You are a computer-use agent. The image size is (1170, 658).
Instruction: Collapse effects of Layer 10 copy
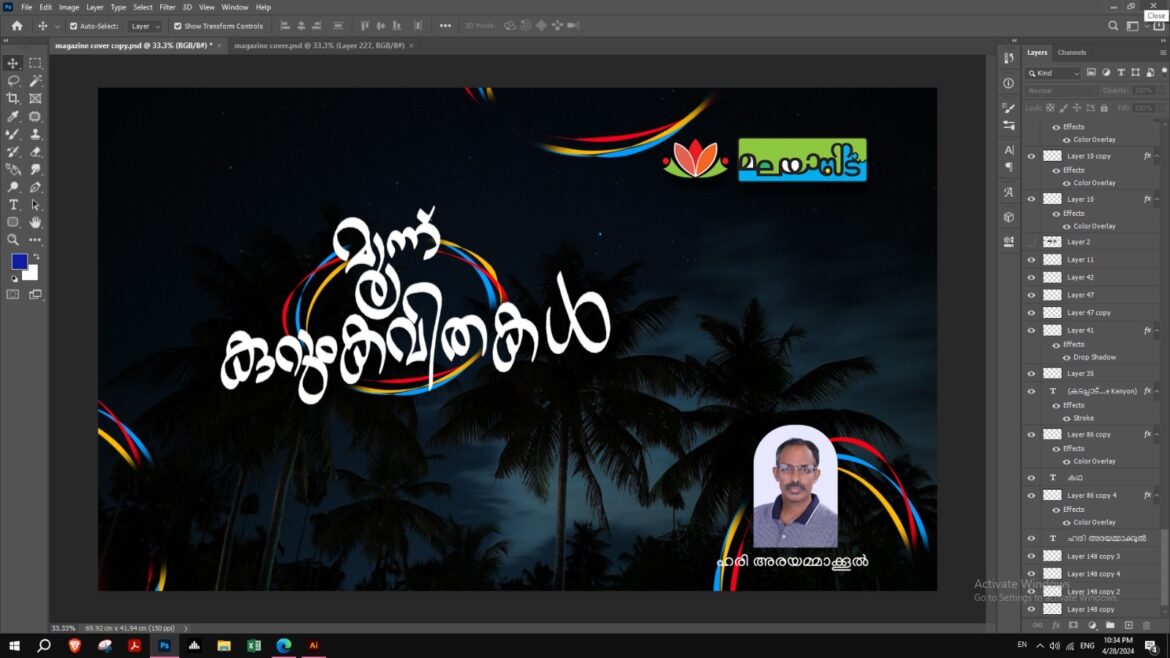1157,156
